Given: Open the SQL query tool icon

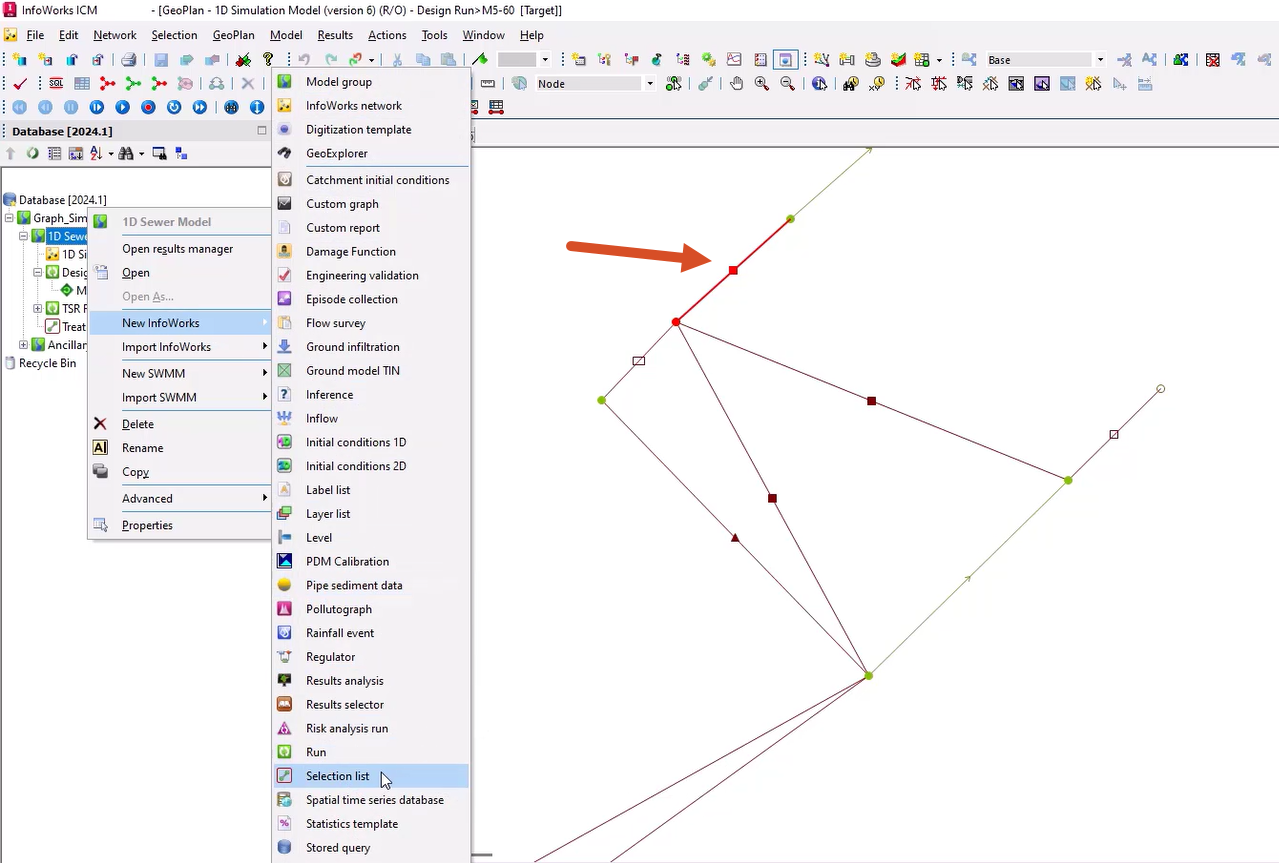Looking at the screenshot, I should point(57,84).
